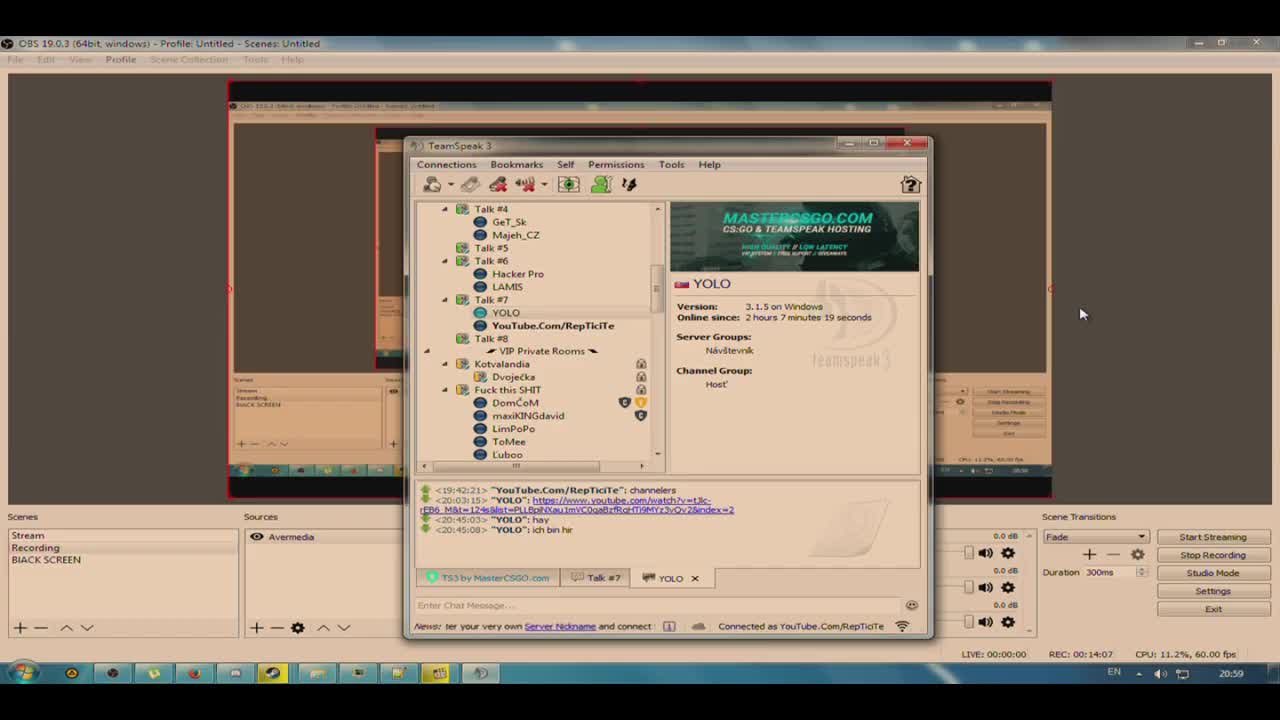This screenshot has width=1280, height=720.
Task: Click the transition Duration stepper arrows
Action: (x=1141, y=572)
